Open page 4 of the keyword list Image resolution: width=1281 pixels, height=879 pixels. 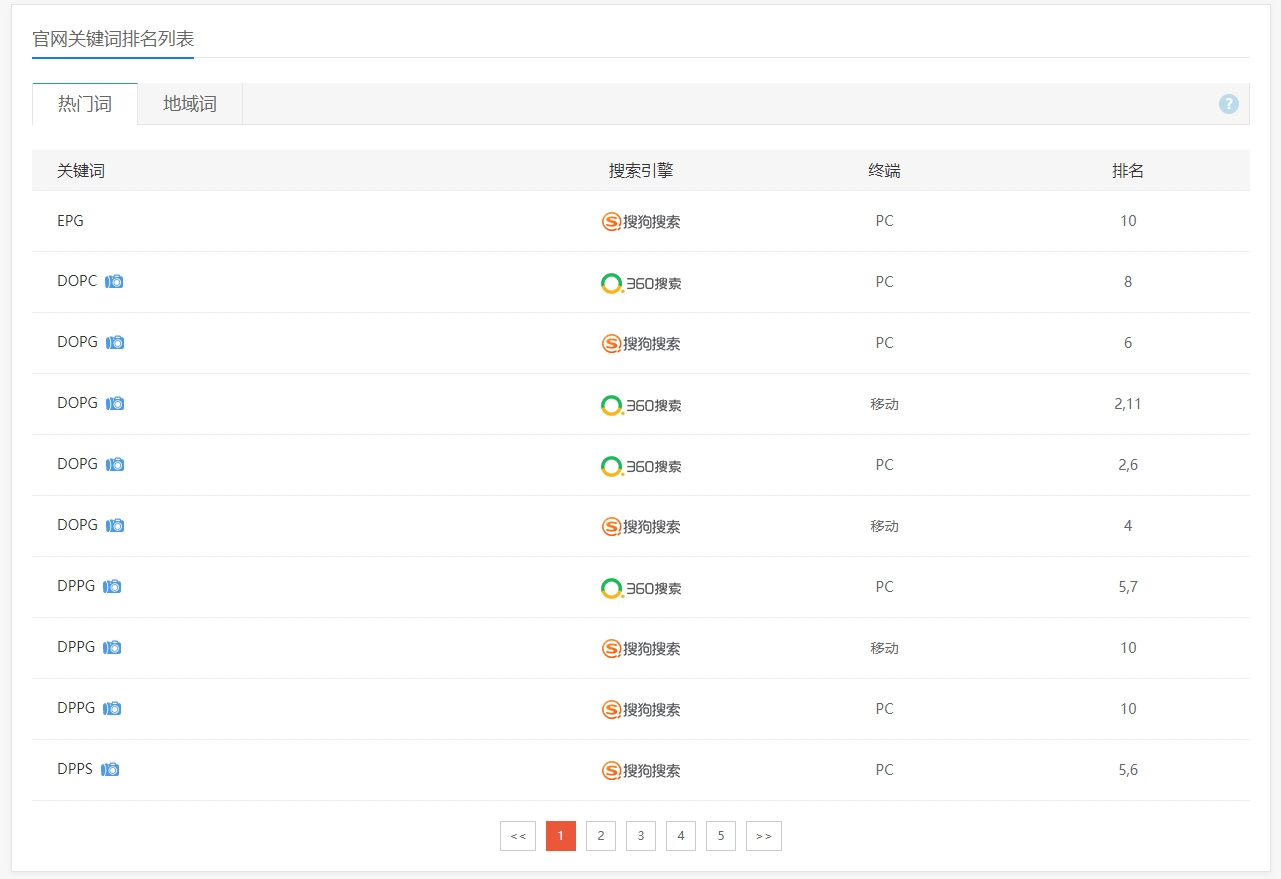tap(680, 836)
